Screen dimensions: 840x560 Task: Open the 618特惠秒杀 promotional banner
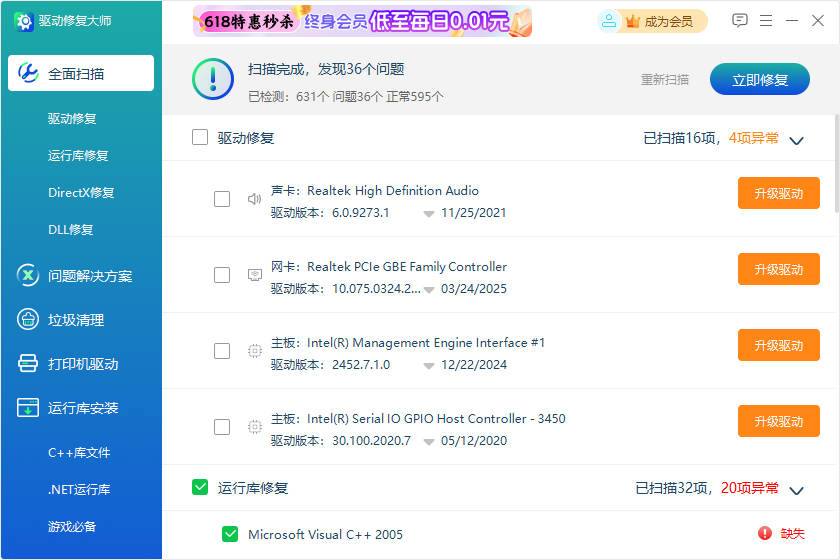[362, 21]
